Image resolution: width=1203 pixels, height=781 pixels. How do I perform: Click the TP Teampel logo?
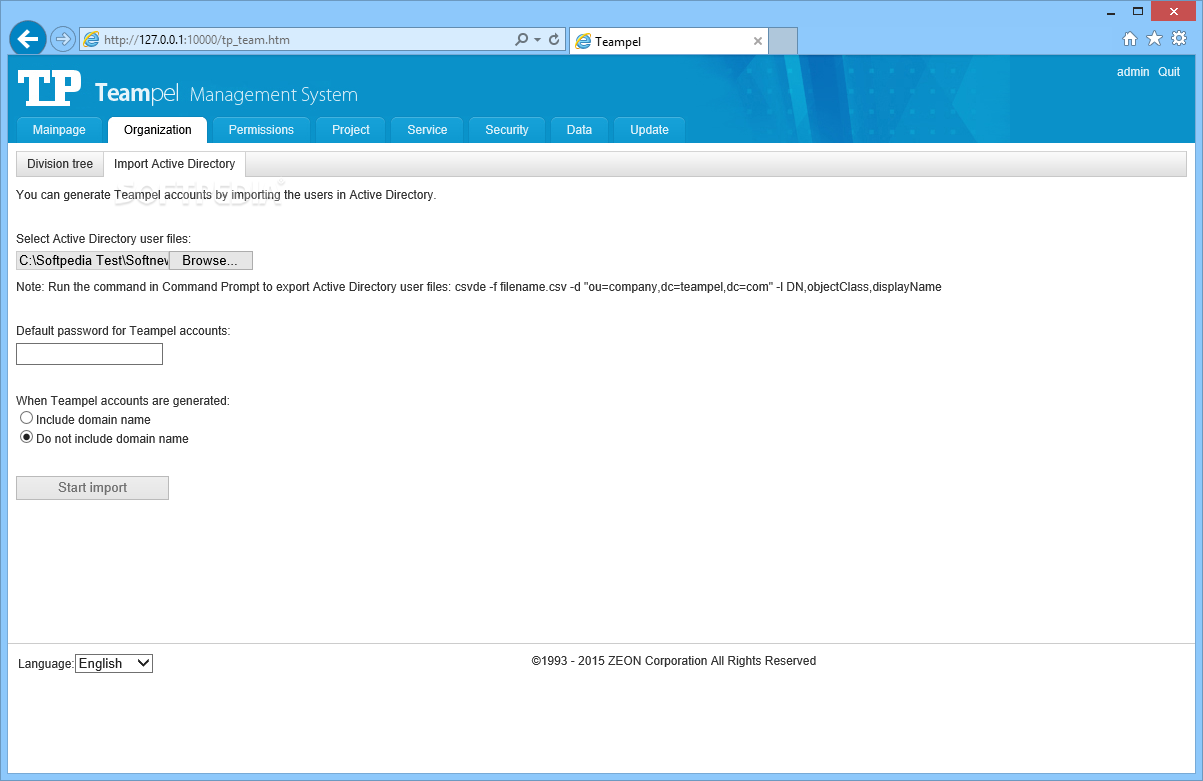[49, 89]
